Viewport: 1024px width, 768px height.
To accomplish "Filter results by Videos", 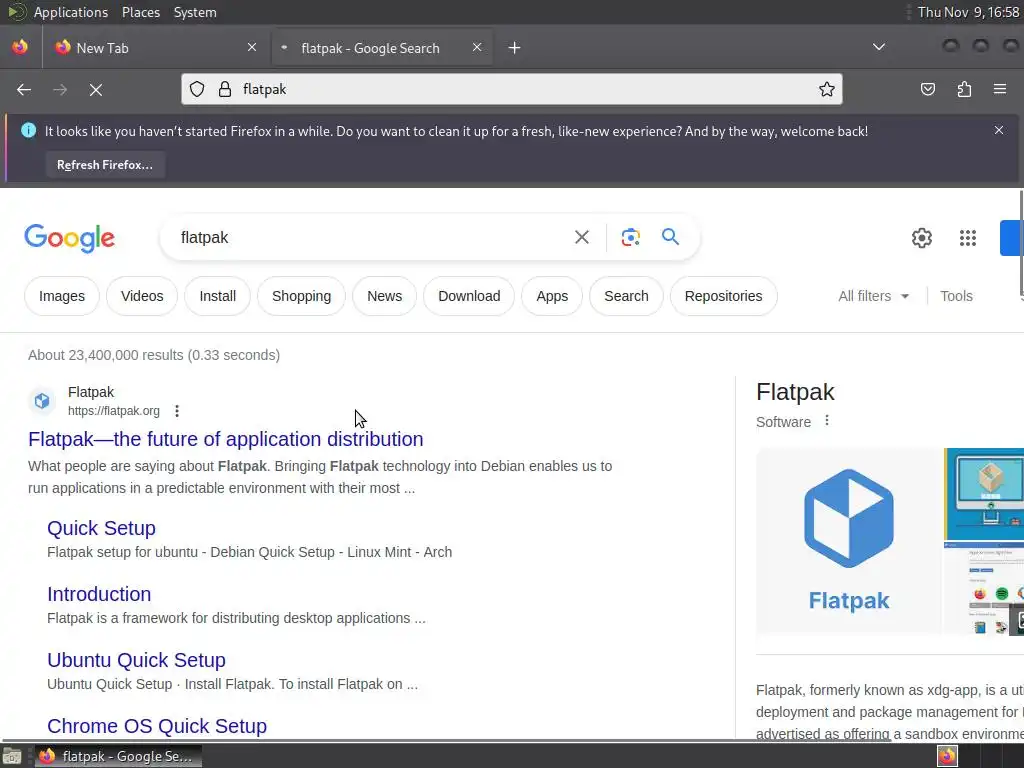I will (142, 296).
